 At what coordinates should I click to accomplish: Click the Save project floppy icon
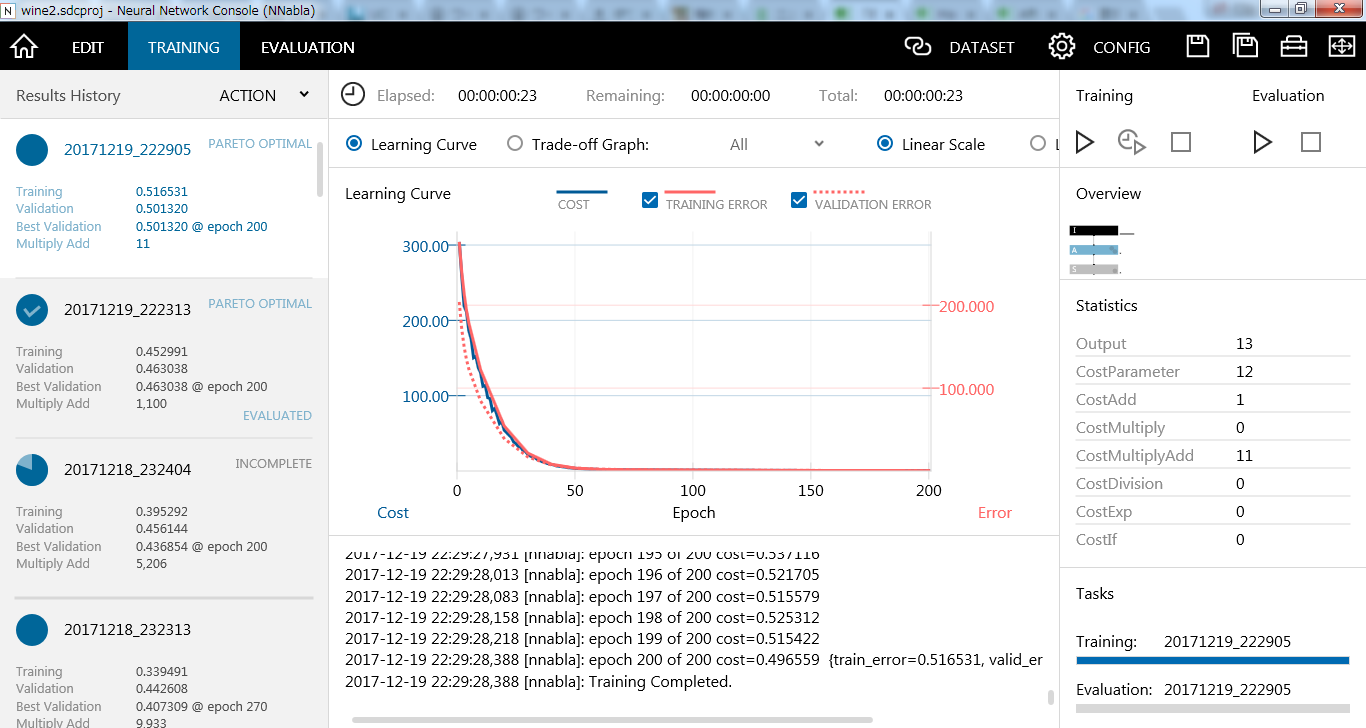1197,47
